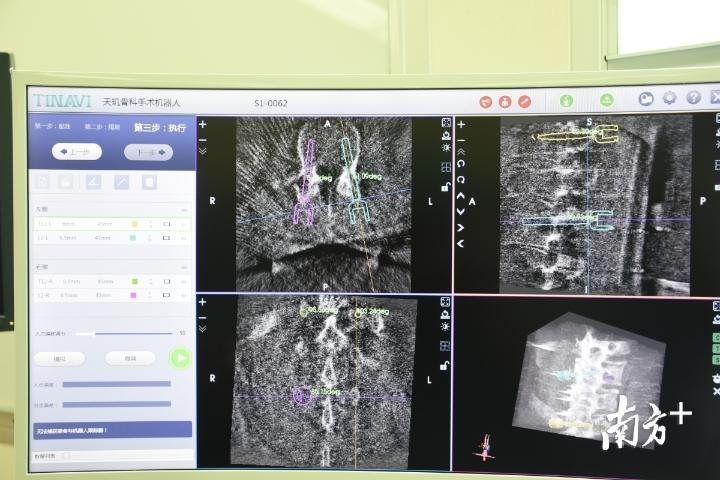The height and width of the screenshot is (480, 720).
Task: Tick the checkbox at bottom of left panel
Action: (x=68, y=455)
